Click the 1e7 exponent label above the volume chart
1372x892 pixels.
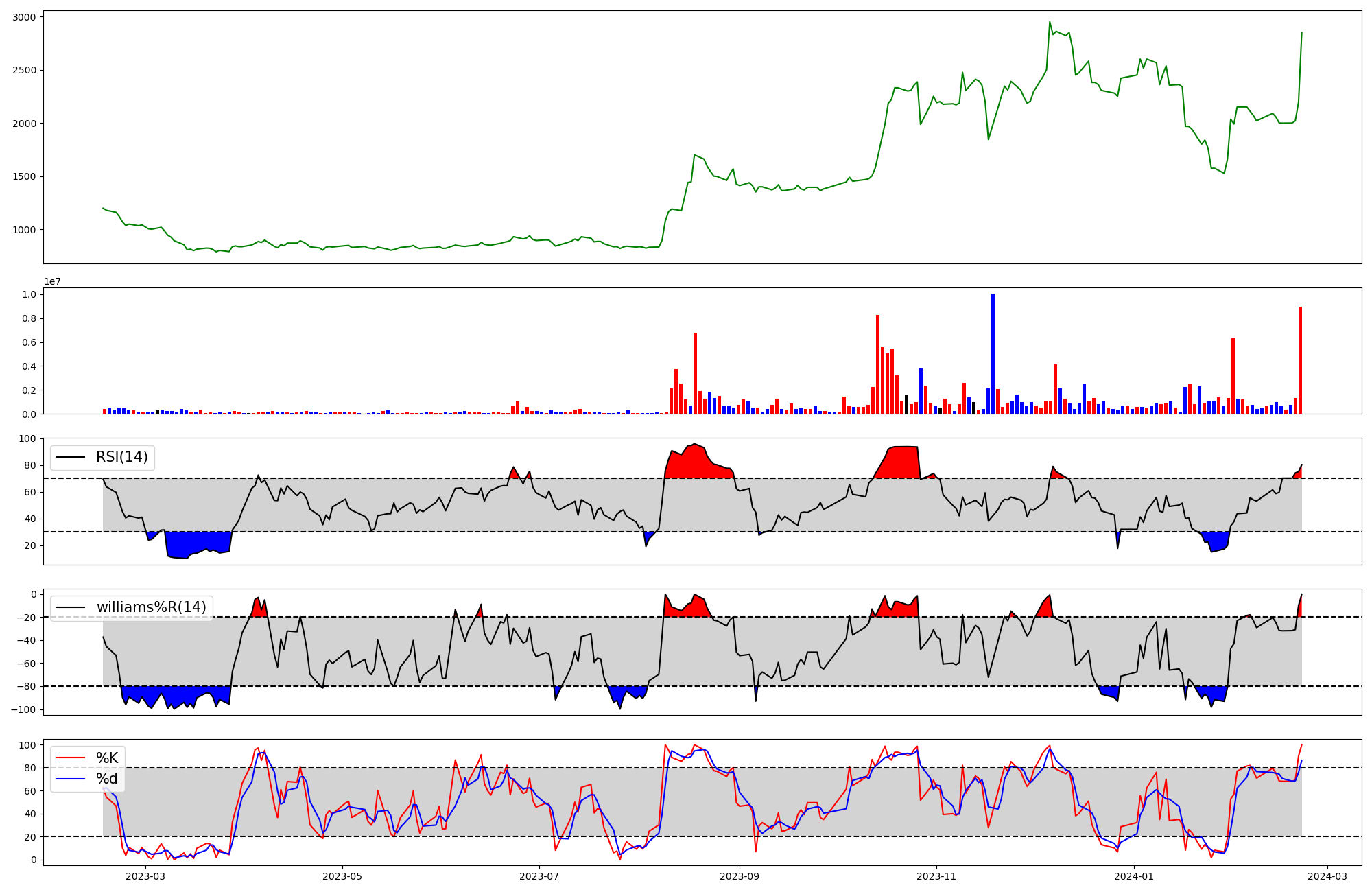point(52,282)
